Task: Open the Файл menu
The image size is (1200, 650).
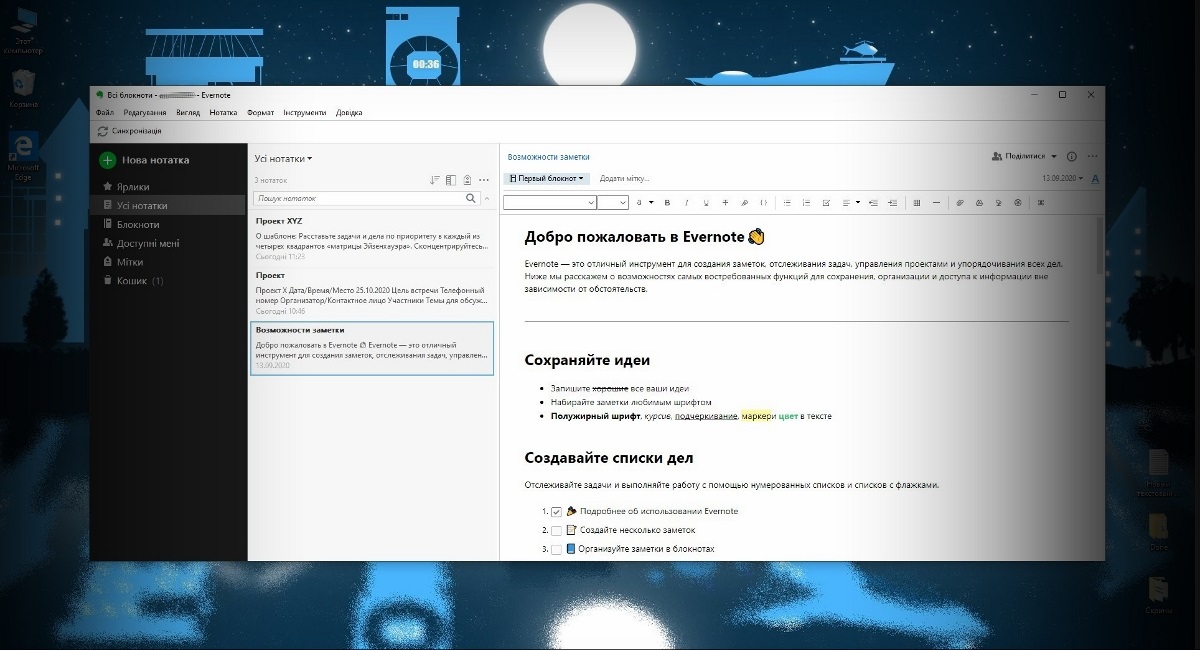Action: 105,113
